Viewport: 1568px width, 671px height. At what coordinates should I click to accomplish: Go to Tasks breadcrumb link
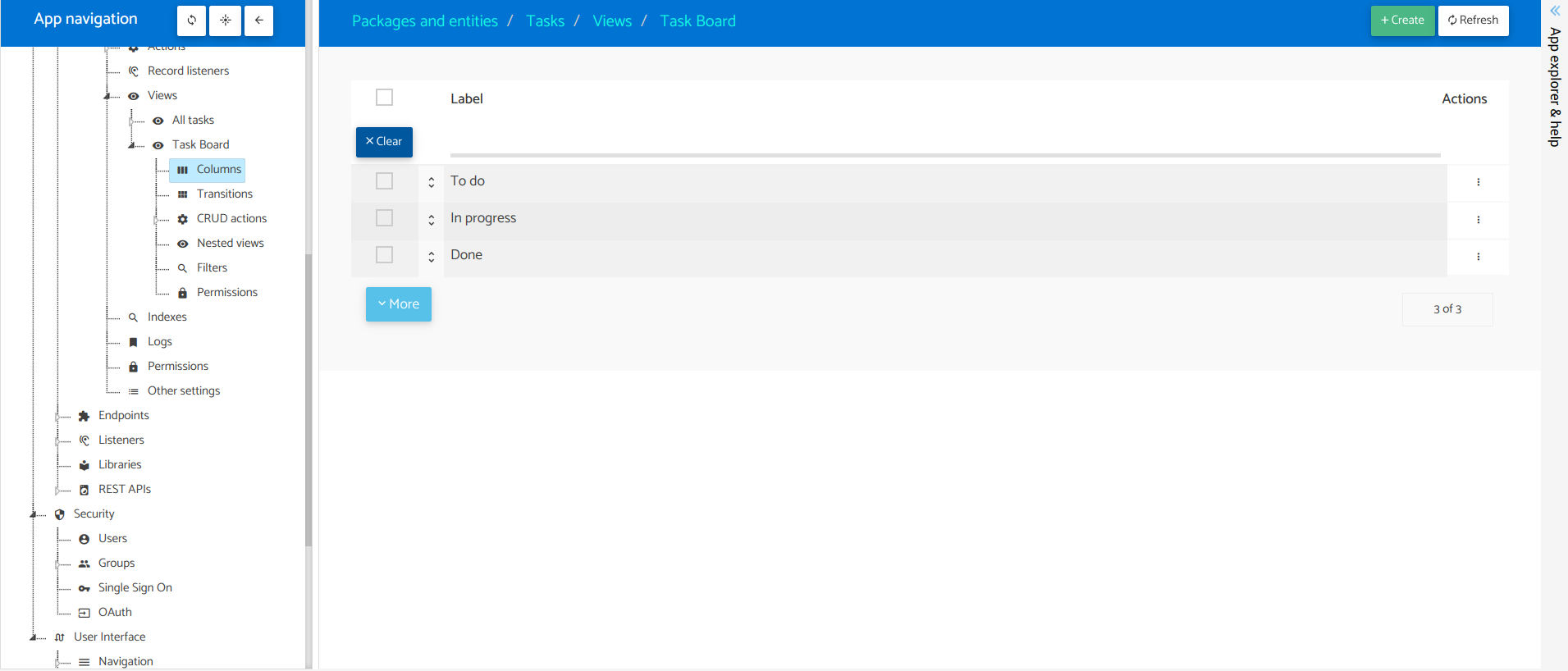tap(546, 21)
